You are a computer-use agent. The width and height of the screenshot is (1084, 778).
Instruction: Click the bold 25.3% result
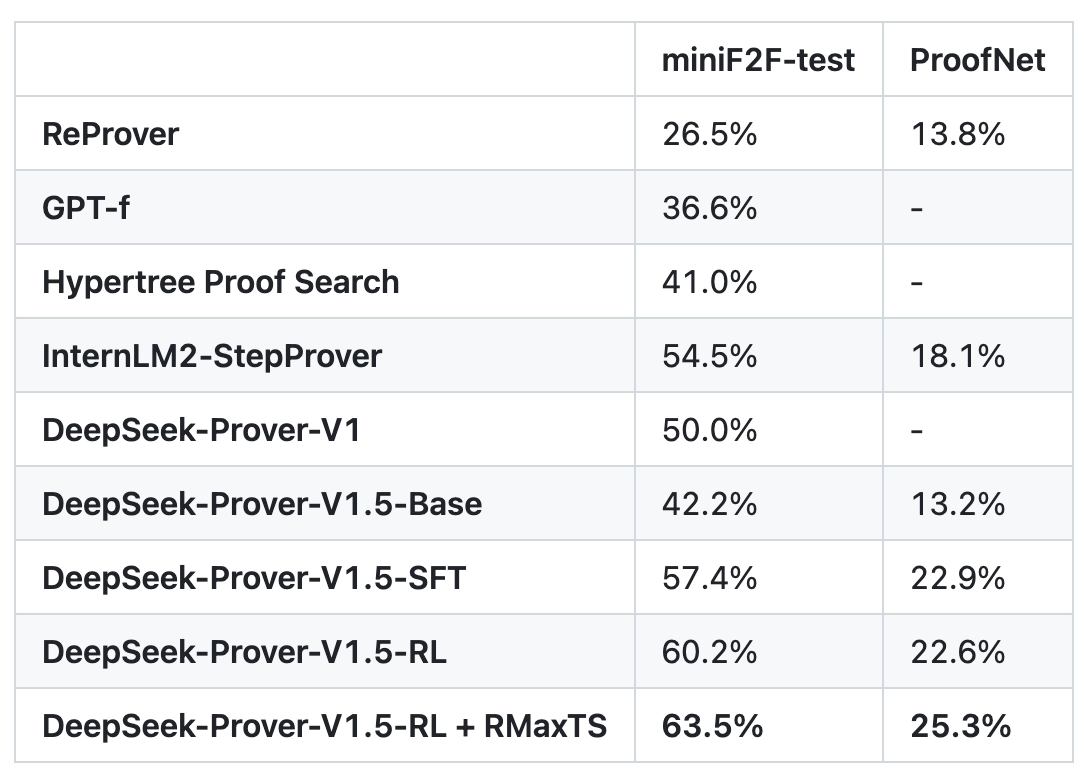coord(960,726)
